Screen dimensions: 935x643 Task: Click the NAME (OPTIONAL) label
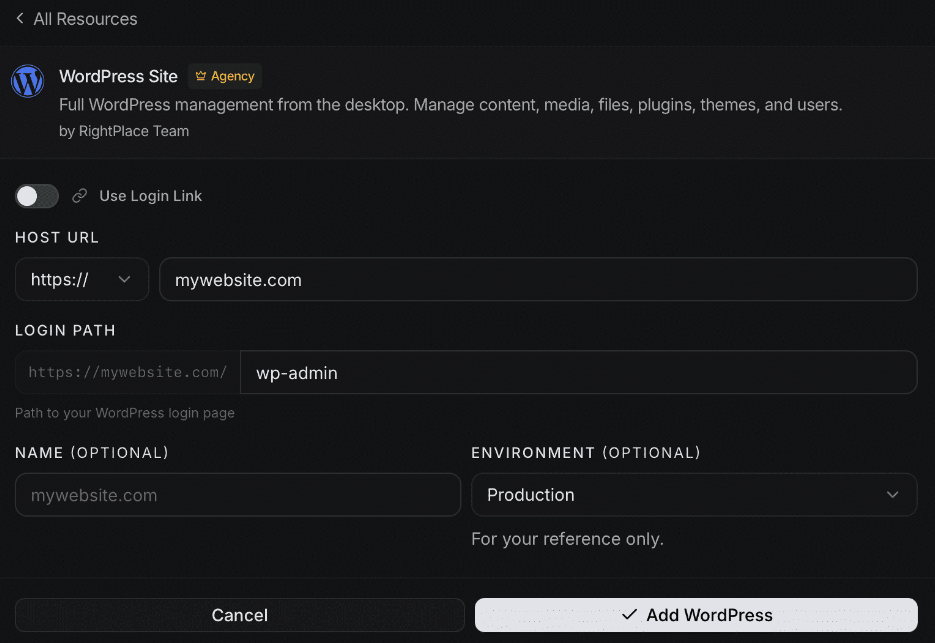click(x=92, y=453)
